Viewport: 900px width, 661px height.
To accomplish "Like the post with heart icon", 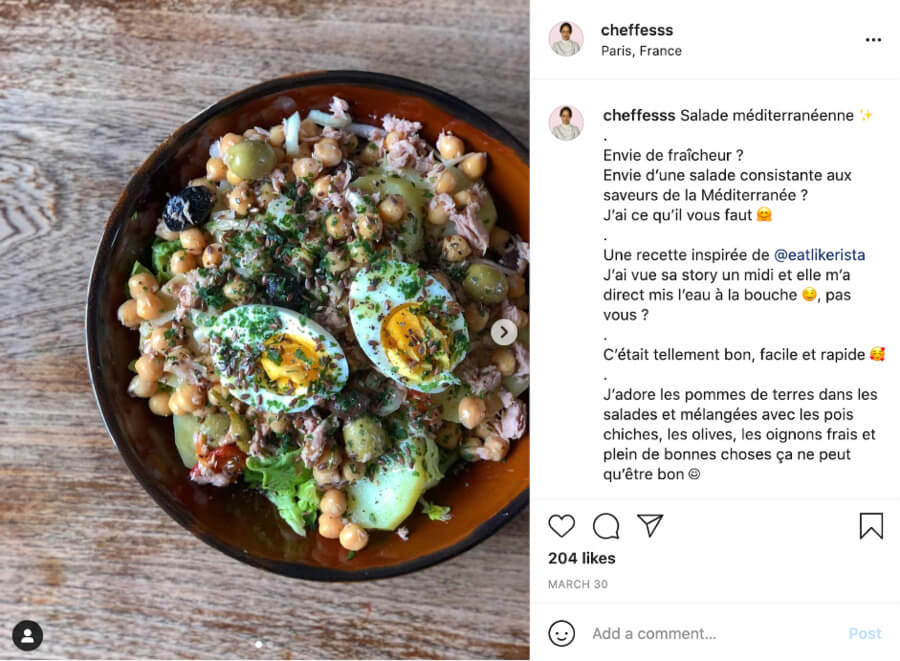I will 561,526.
